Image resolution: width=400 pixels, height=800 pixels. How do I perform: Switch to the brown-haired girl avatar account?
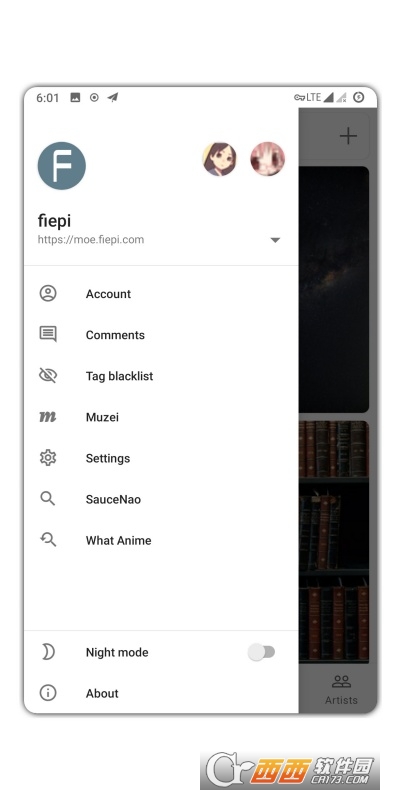click(219, 159)
